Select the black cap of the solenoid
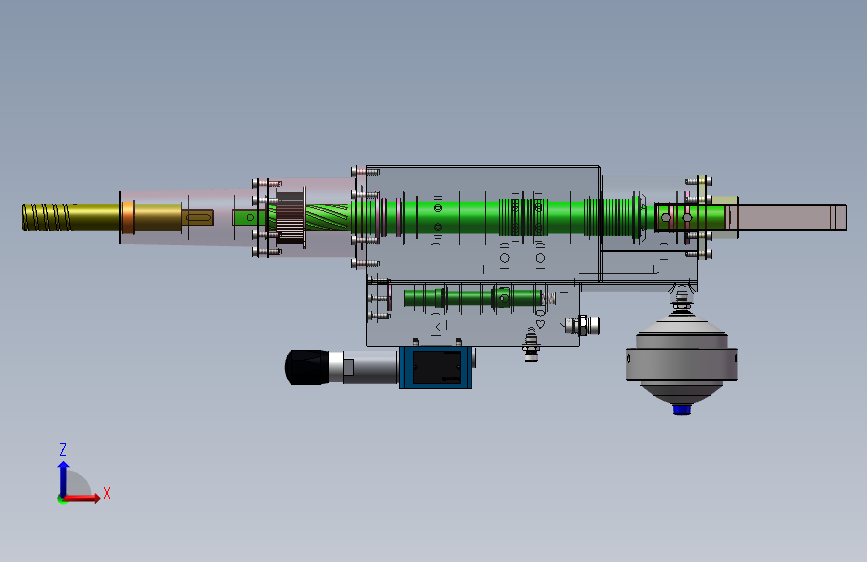Screen dimensions: 867x562 306,367
